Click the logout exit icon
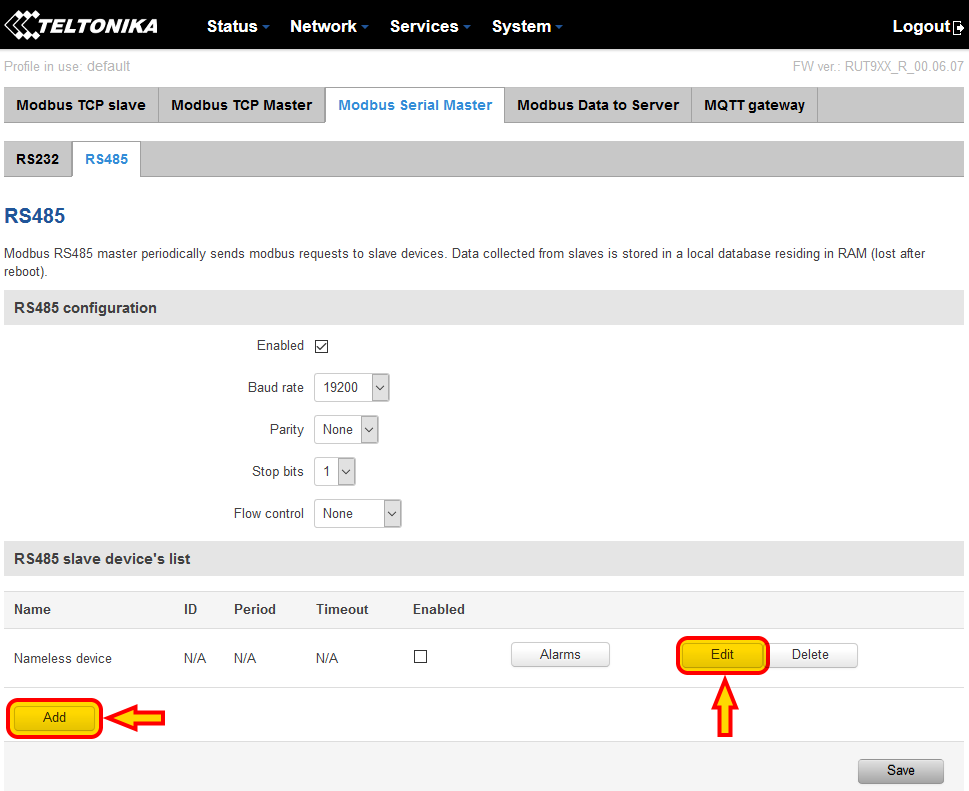Image resolution: width=969 pixels, height=791 pixels. click(x=959, y=26)
